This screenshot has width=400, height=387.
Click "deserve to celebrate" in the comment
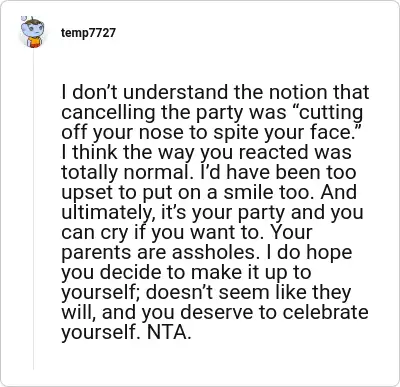click(x=275, y=312)
